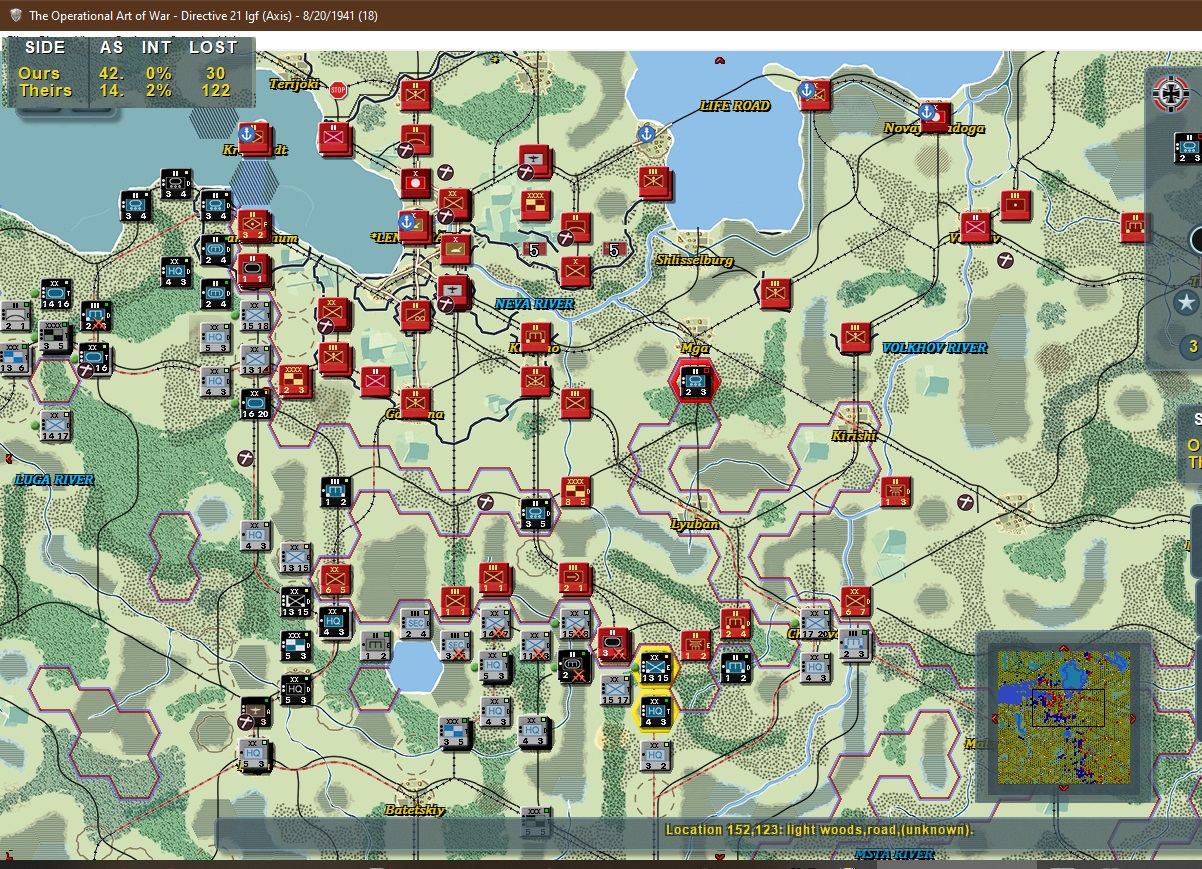Viewport: 1202px width, 869px height.
Task: Click the minimap overview thumbnail
Action: tap(1063, 716)
